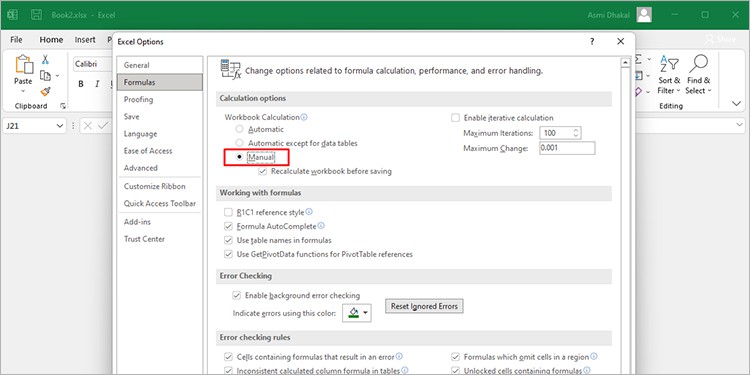Switch to the Home ribbon tab
This screenshot has height=375, width=750.
[x=51, y=40]
